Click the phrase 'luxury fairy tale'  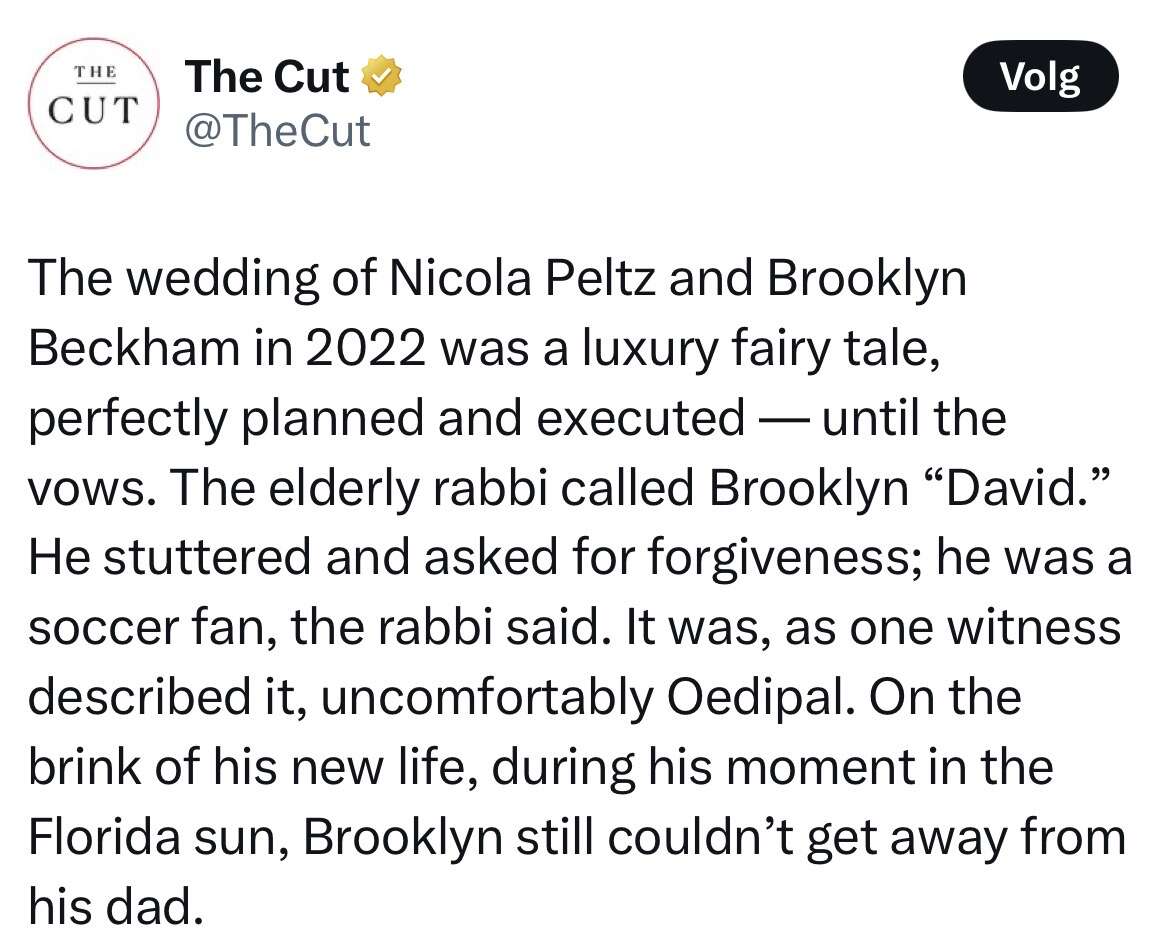[x=758, y=348]
